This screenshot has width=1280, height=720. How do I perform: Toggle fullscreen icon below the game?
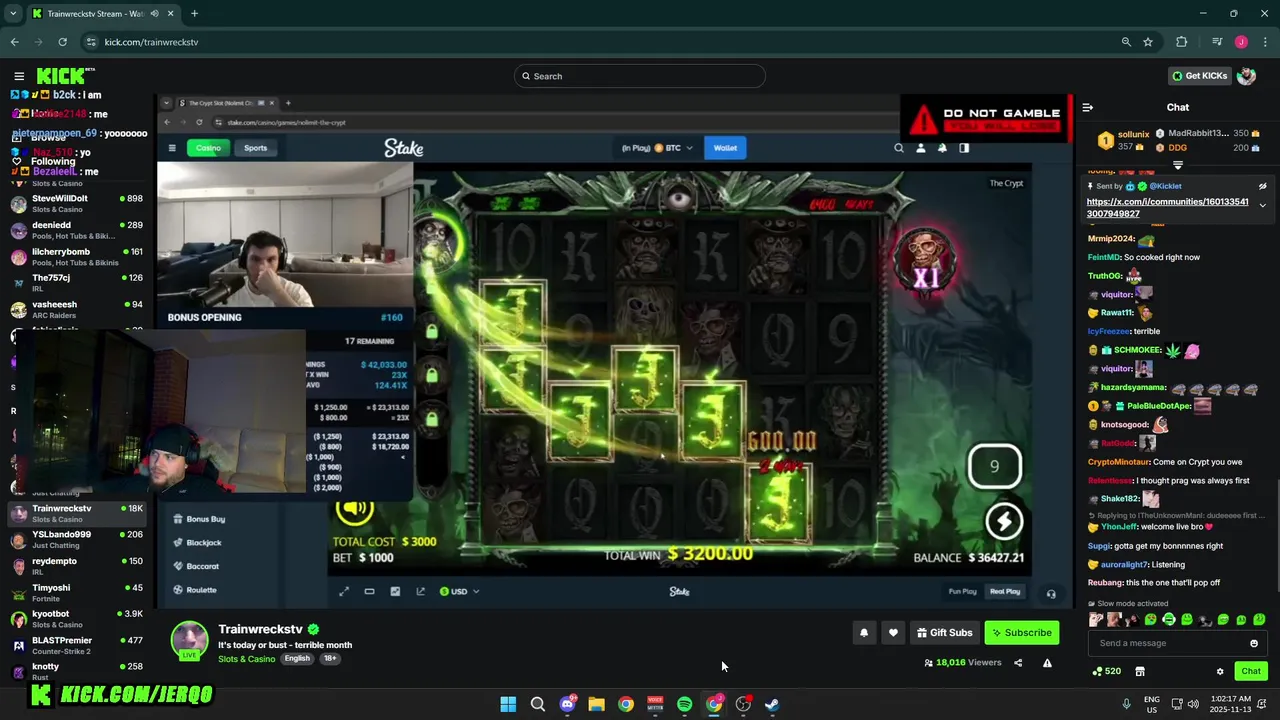(x=344, y=591)
